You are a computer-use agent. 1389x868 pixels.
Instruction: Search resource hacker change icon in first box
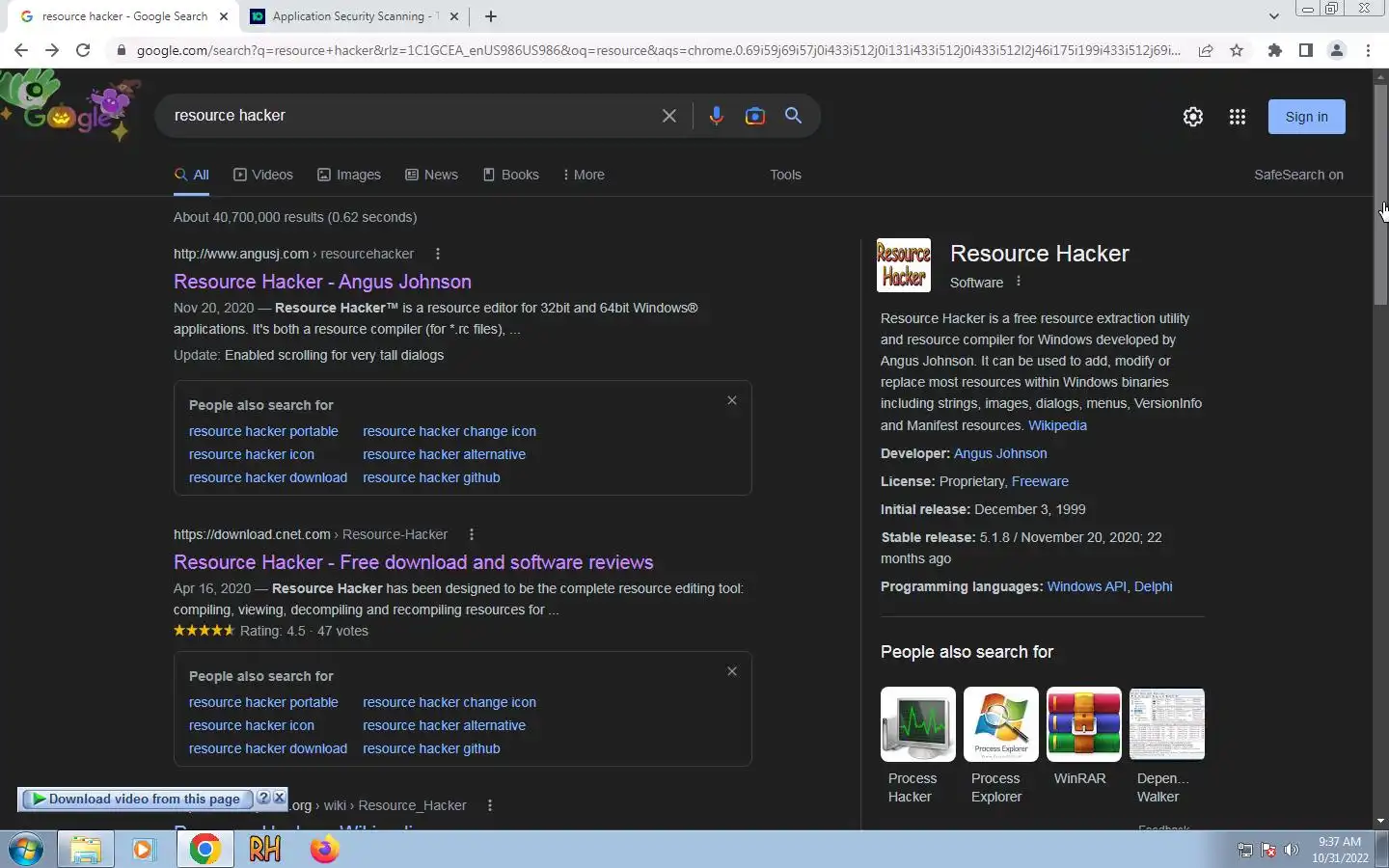[x=449, y=431]
